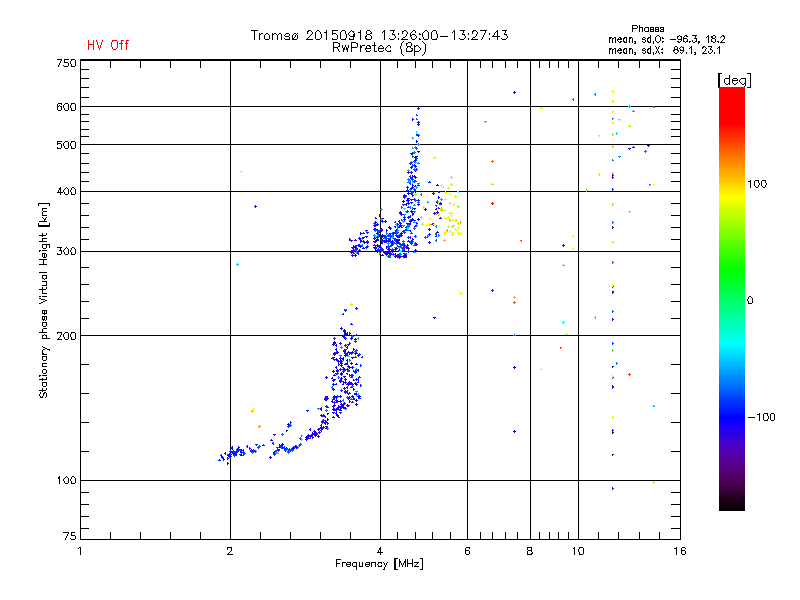The image size is (800, 600).
Task: Click the 400 tick label on the height axis
Action: coord(66,191)
